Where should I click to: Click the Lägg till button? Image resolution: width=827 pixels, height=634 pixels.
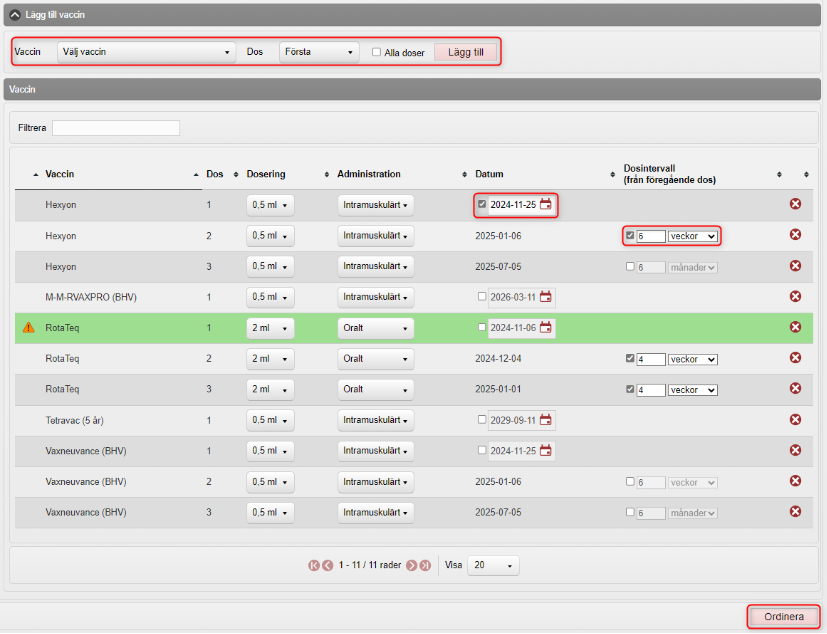(465, 52)
